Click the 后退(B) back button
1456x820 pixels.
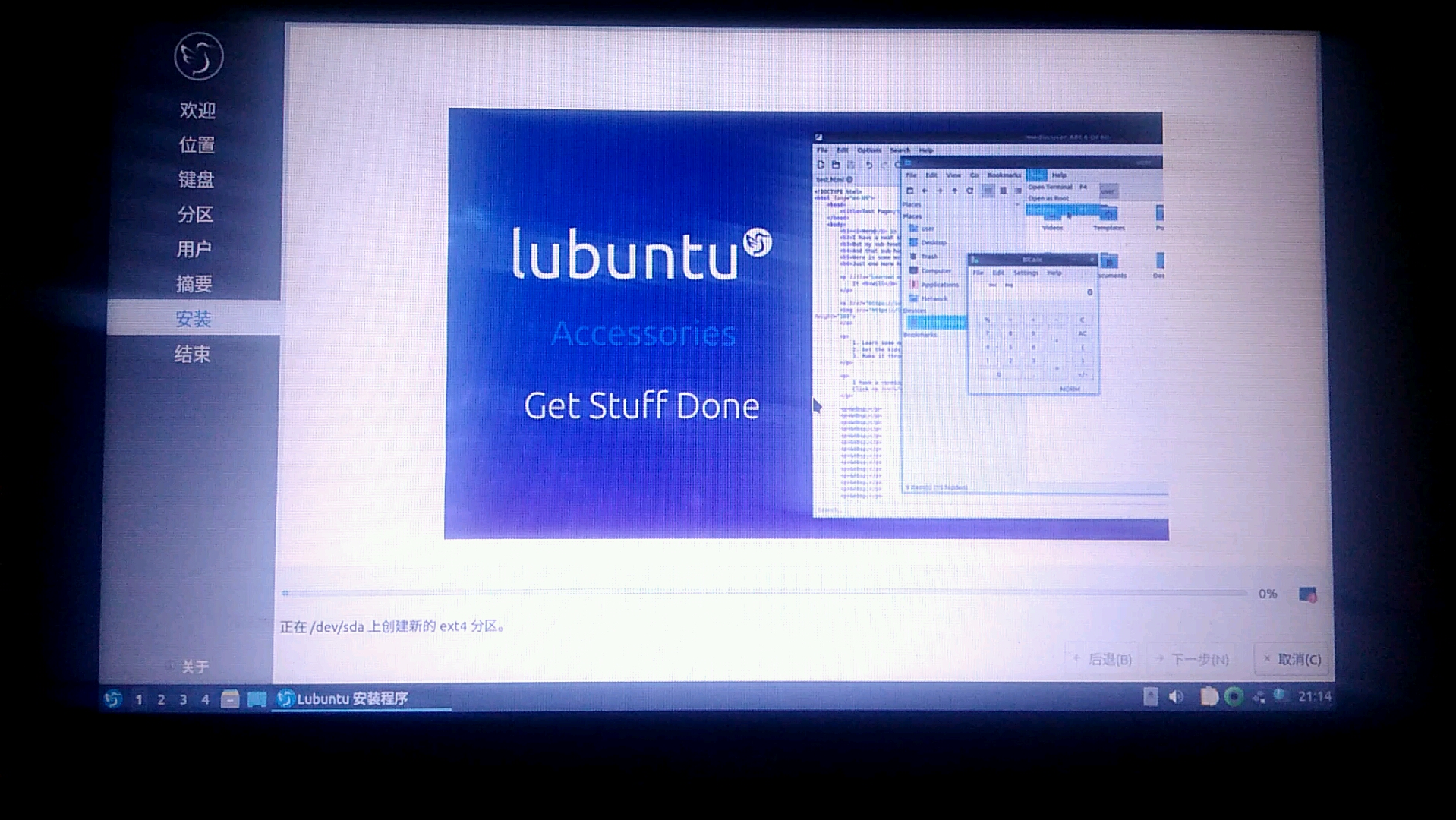pyautogui.click(x=1103, y=659)
